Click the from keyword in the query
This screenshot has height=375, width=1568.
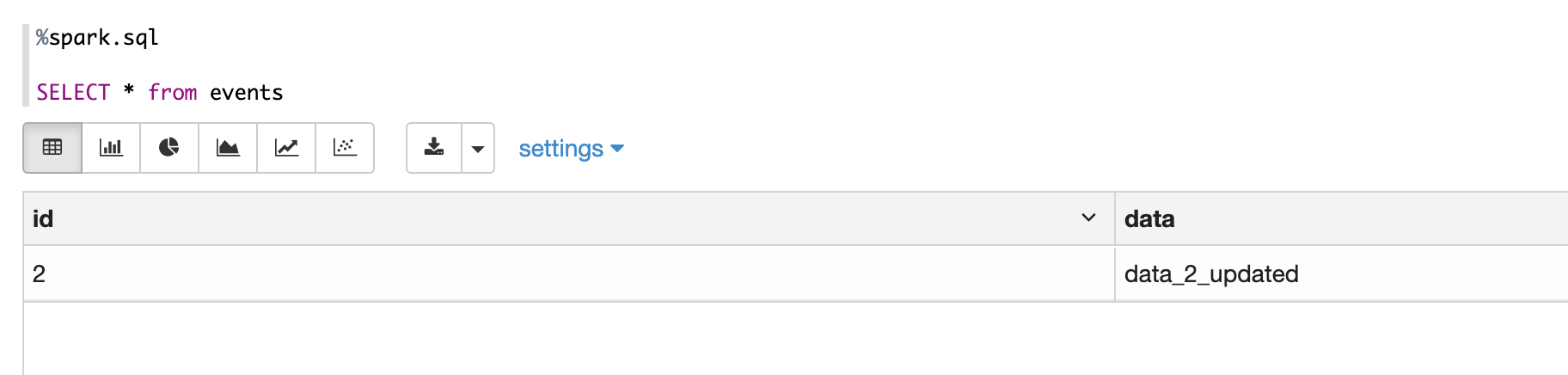tap(172, 93)
